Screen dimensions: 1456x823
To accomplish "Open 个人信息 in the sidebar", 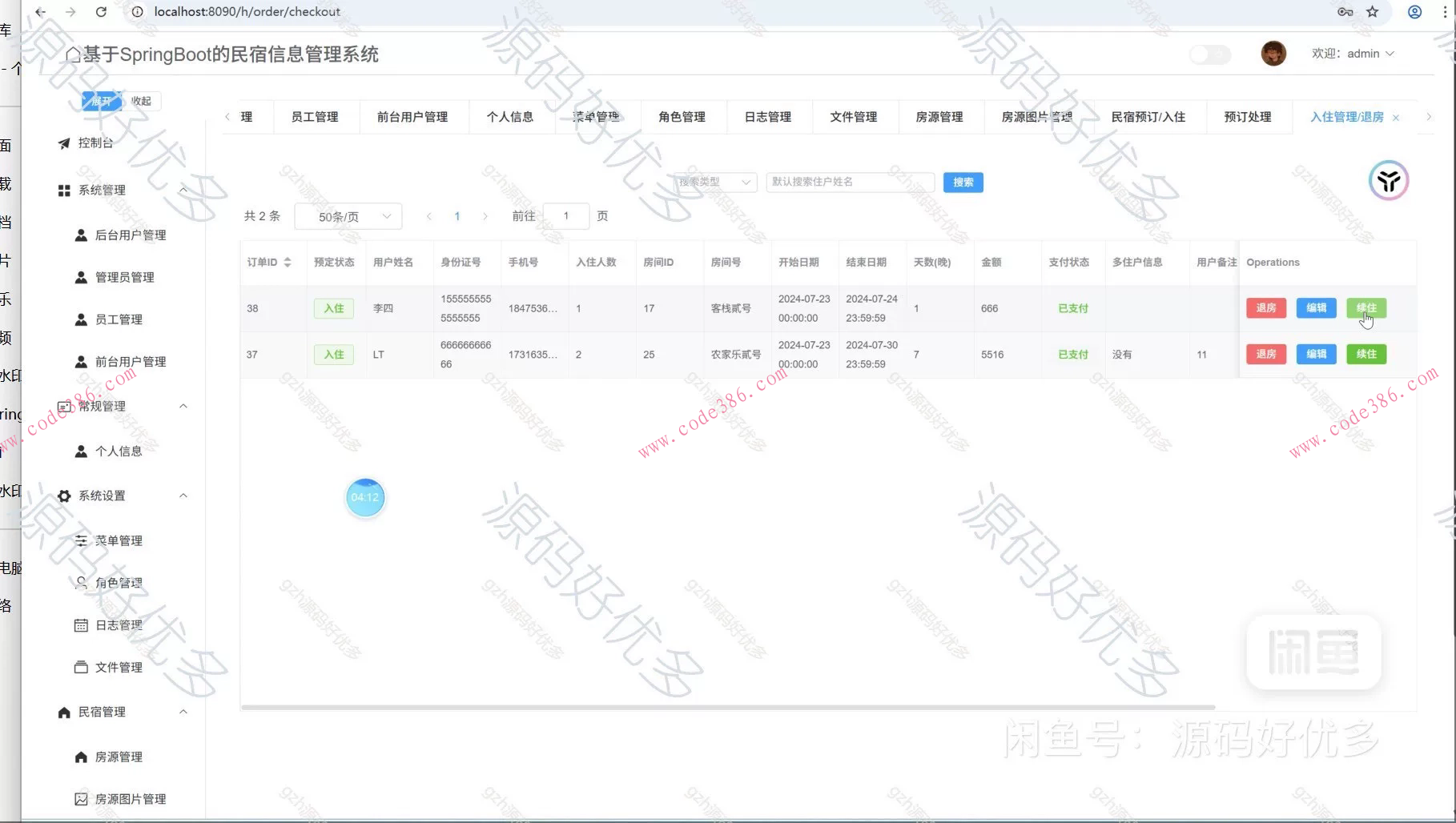I will point(119,452).
